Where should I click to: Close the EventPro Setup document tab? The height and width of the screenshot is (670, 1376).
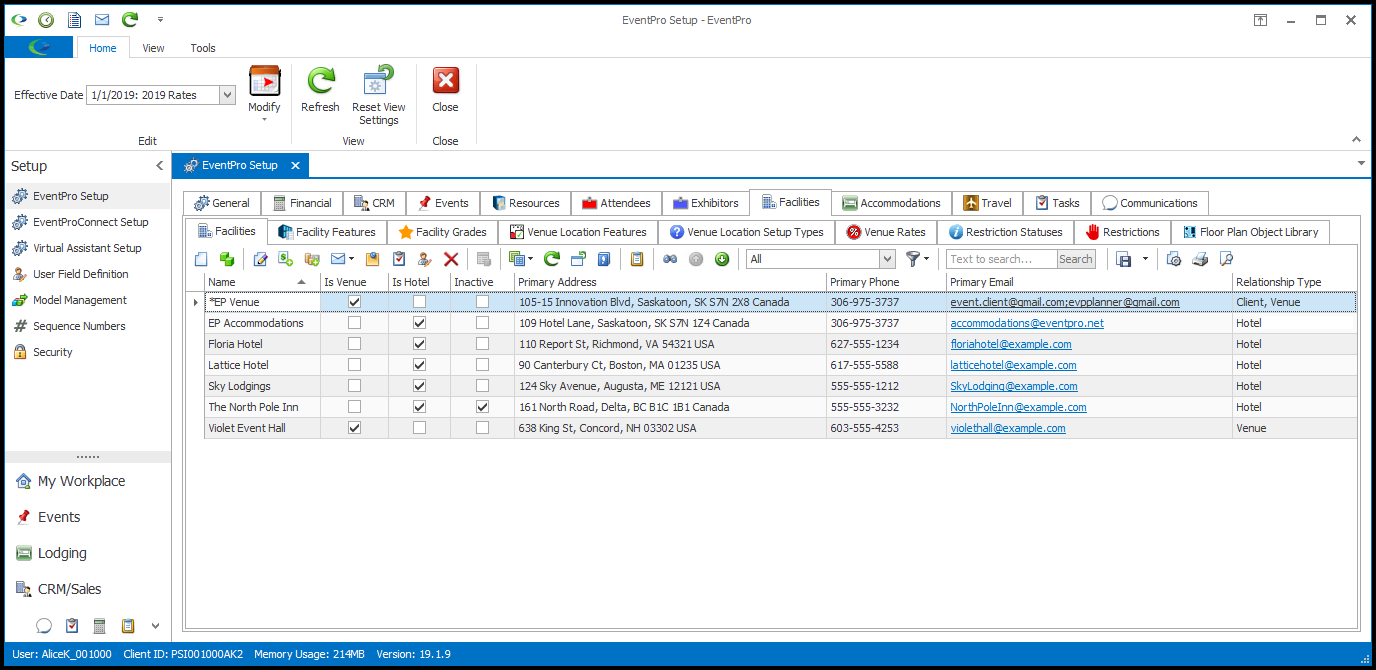point(296,166)
